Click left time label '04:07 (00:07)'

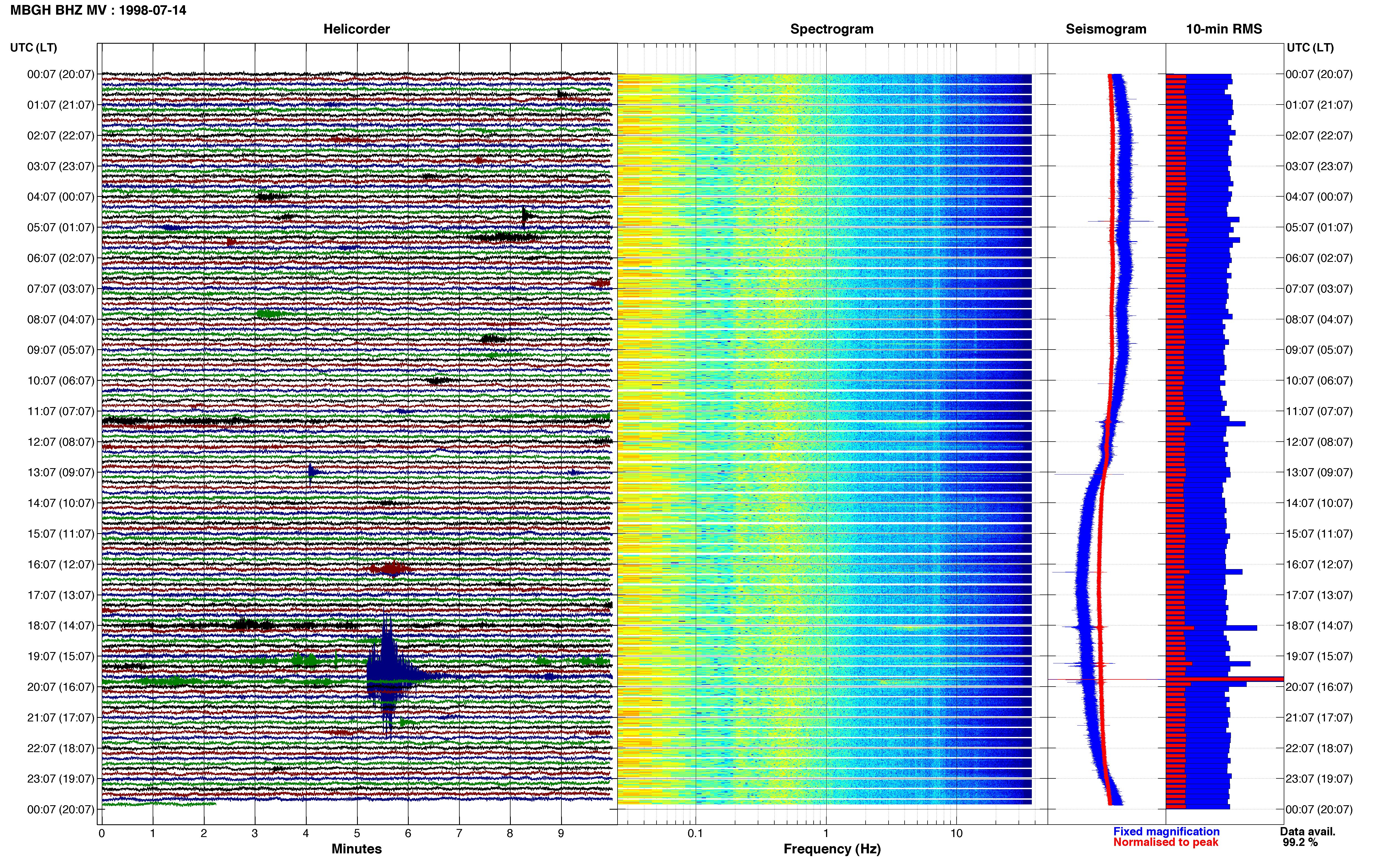pos(60,196)
